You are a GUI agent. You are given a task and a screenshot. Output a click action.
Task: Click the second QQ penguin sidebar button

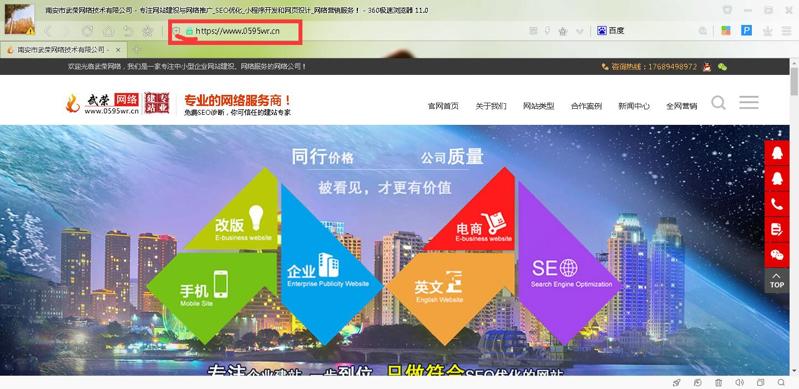click(777, 178)
